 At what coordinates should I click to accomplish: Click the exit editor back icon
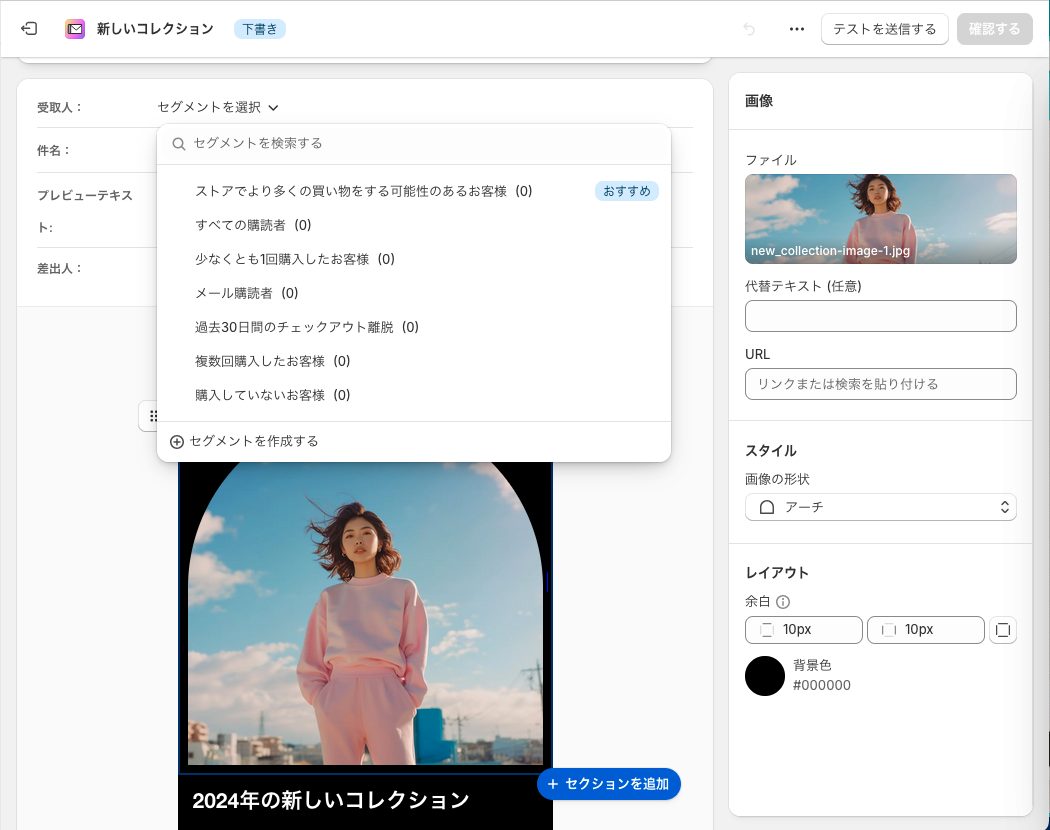29,29
